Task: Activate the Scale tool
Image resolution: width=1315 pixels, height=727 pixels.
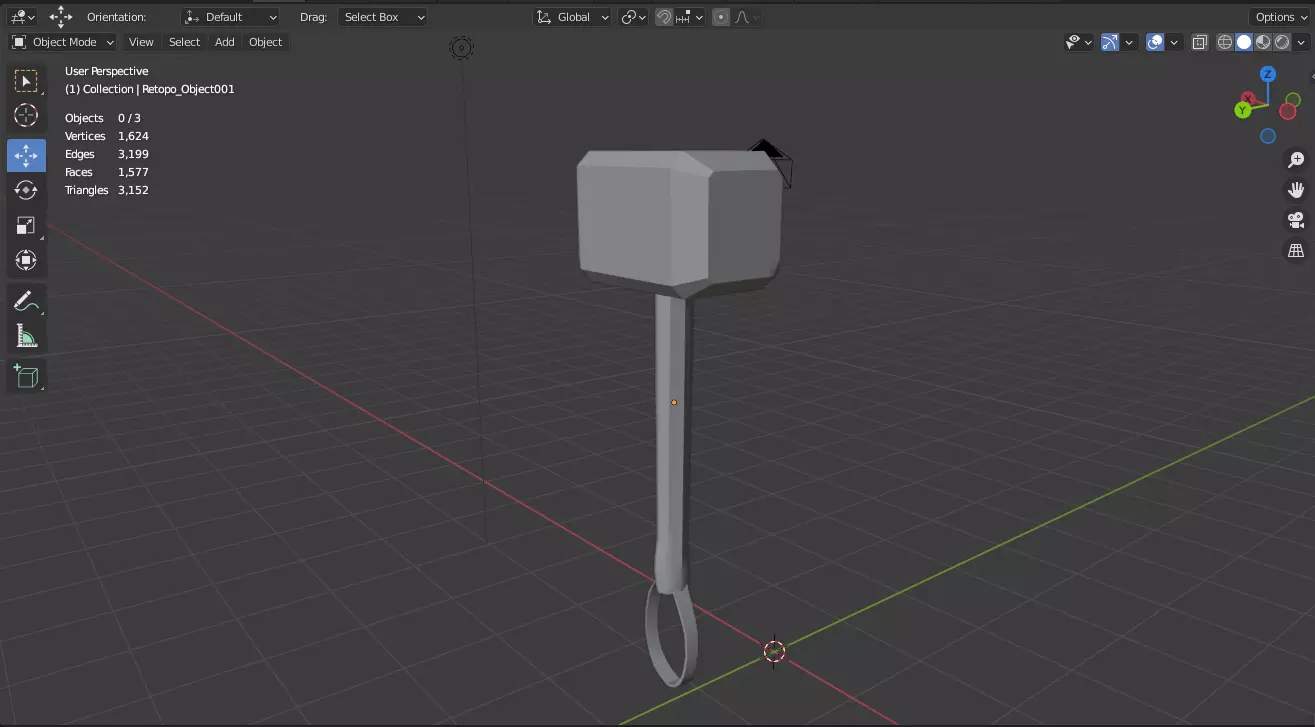Action: tap(26, 225)
